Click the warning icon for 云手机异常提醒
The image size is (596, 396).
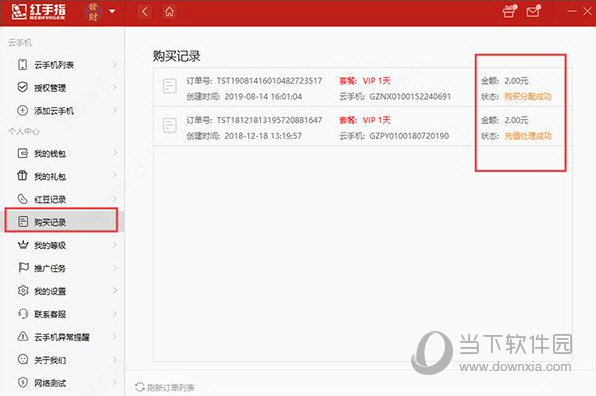click(x=23, y=337)
